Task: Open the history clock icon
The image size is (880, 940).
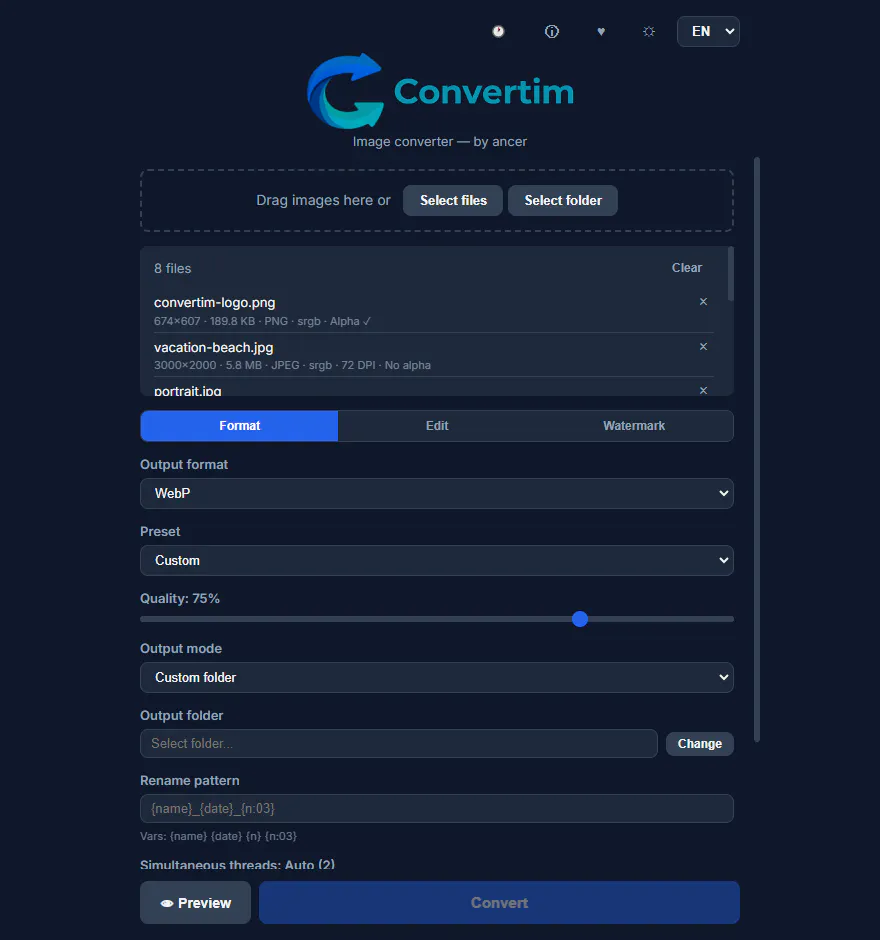Action: coord(498,31)
